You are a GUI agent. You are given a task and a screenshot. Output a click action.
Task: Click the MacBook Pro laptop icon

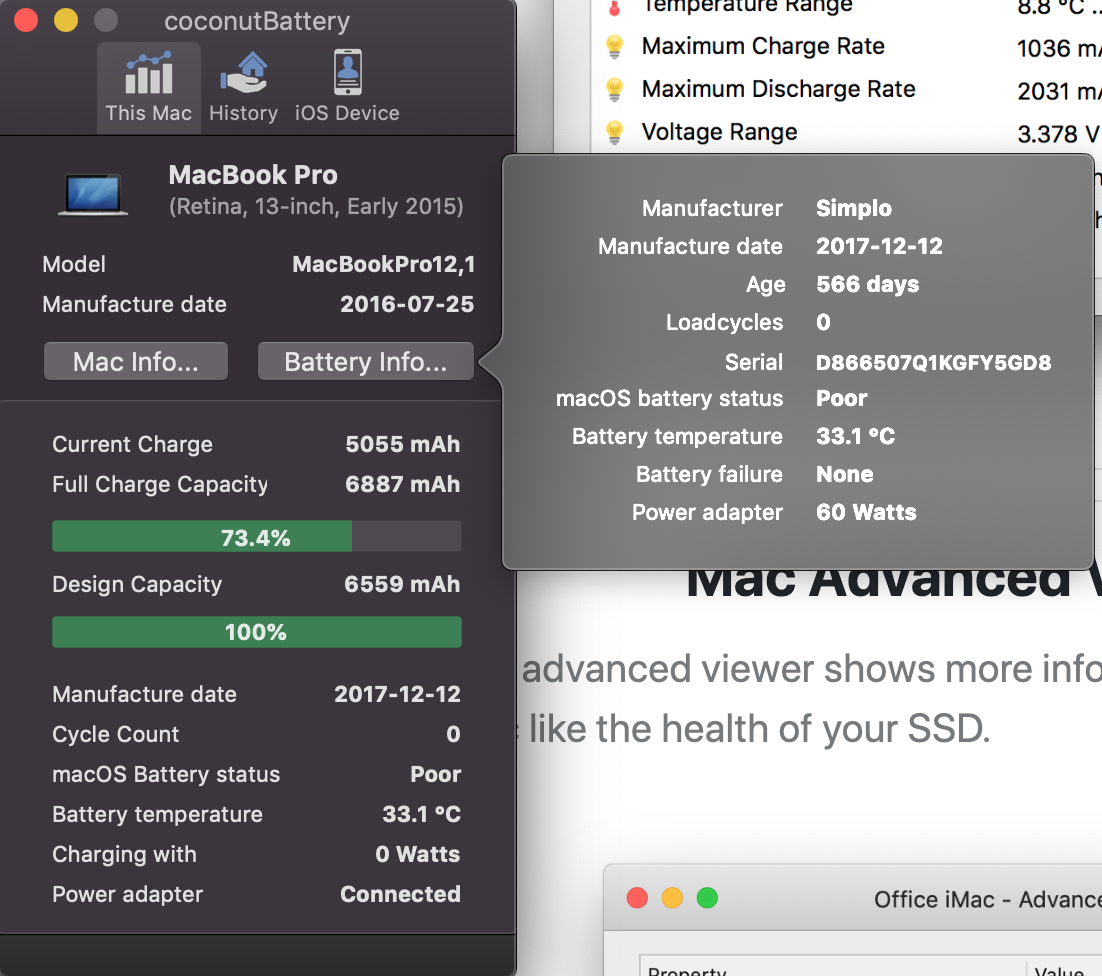pos(92,195)
